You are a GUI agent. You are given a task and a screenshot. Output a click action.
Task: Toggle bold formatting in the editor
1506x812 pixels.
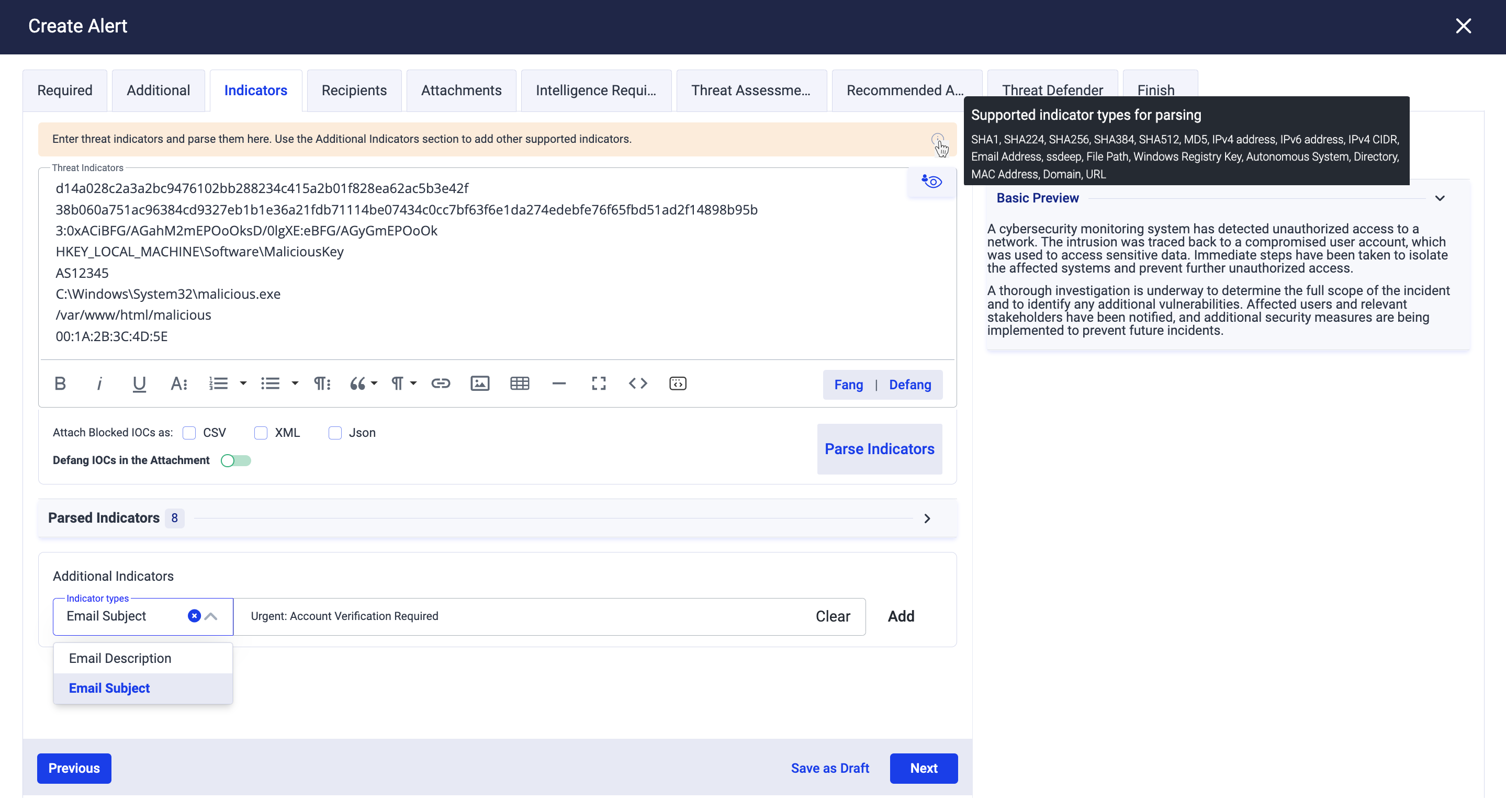pos(60,384)
